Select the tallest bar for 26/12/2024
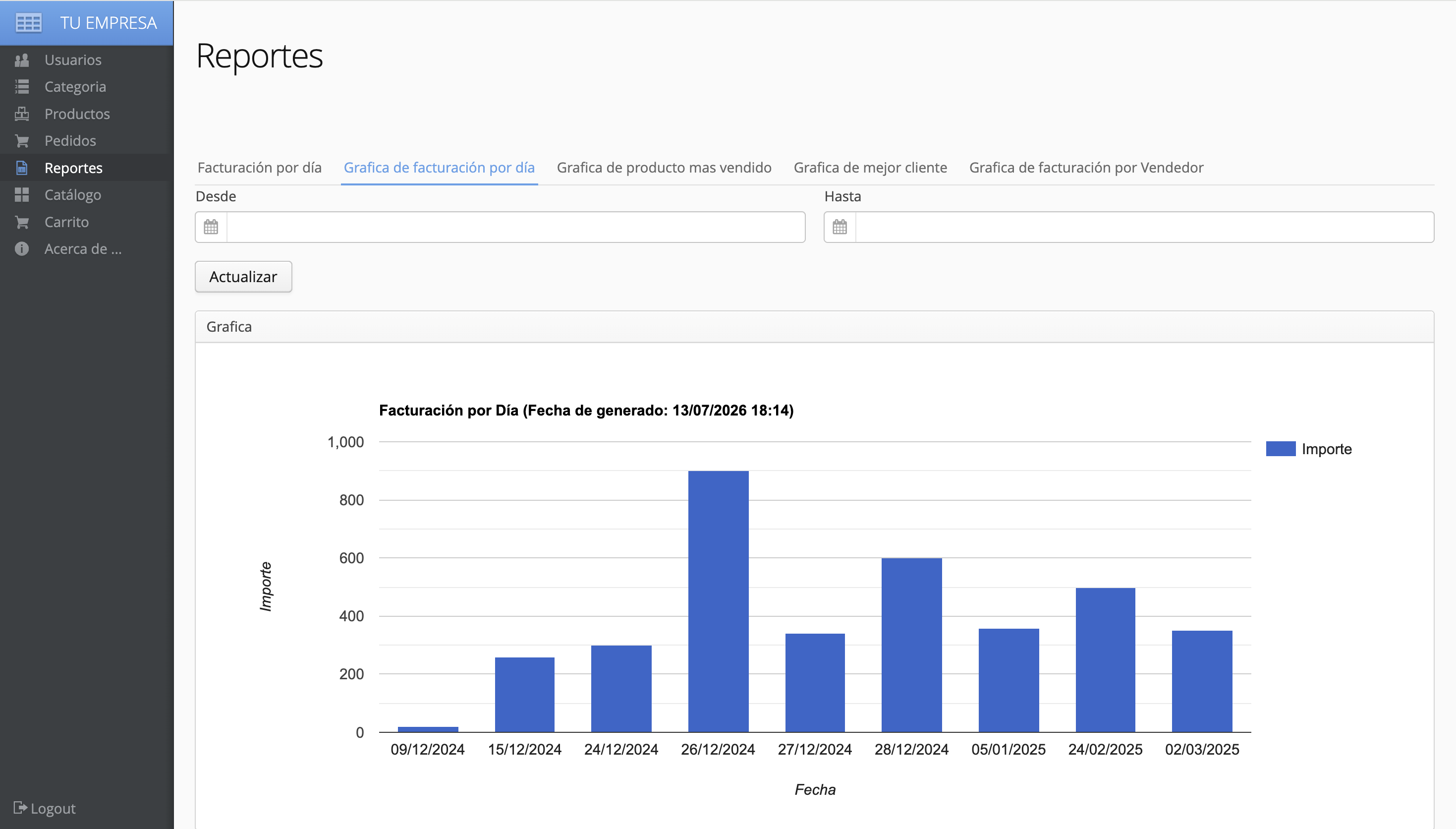Image resolution: width=1456 pixels, height=829 pixels. pyautogui.click(x=718, y=601)
